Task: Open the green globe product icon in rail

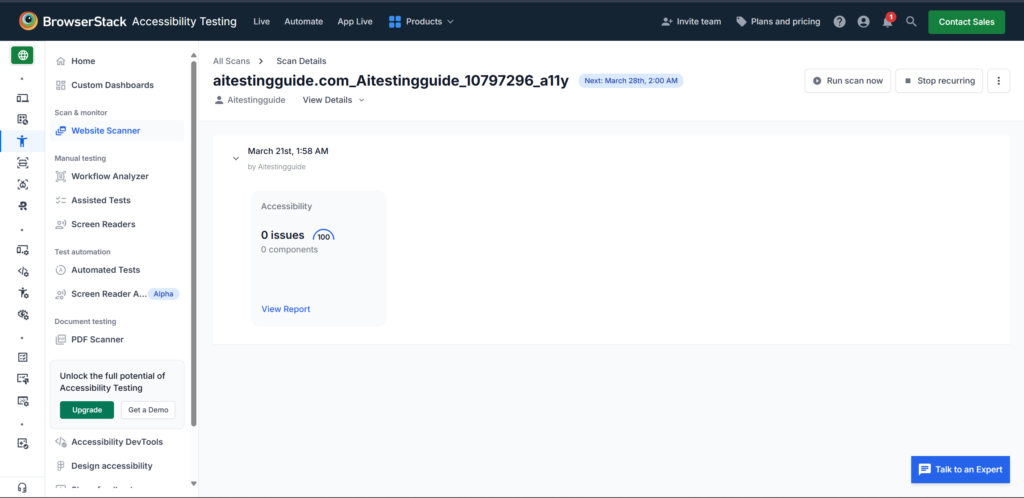Action: (23, 55)
